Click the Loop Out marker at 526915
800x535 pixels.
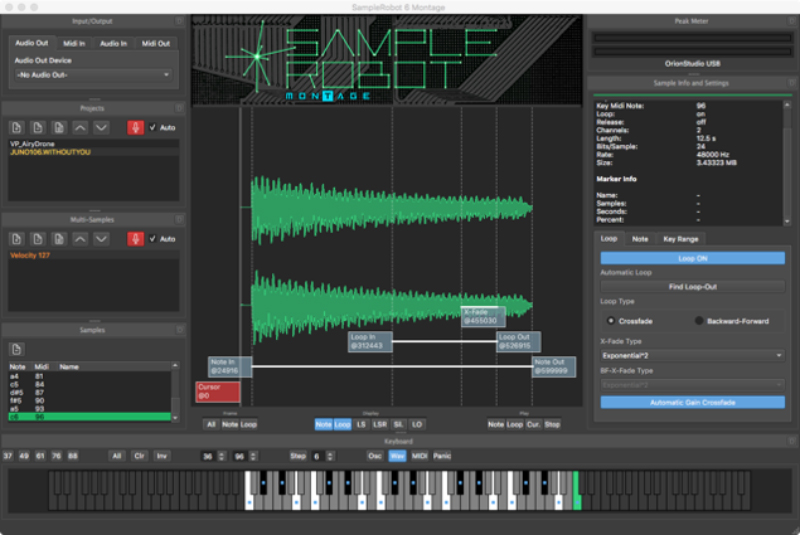pyautogui.click(x=518, y=342)
